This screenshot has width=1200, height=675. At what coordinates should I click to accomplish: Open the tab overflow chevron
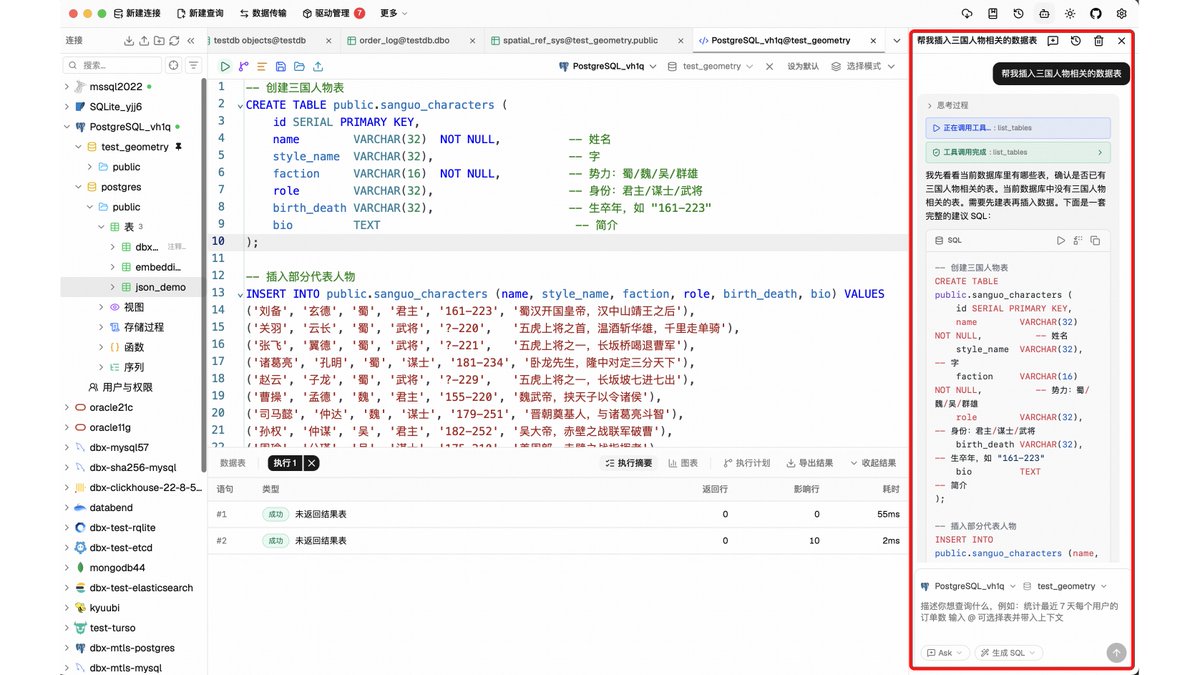[895, 41]
